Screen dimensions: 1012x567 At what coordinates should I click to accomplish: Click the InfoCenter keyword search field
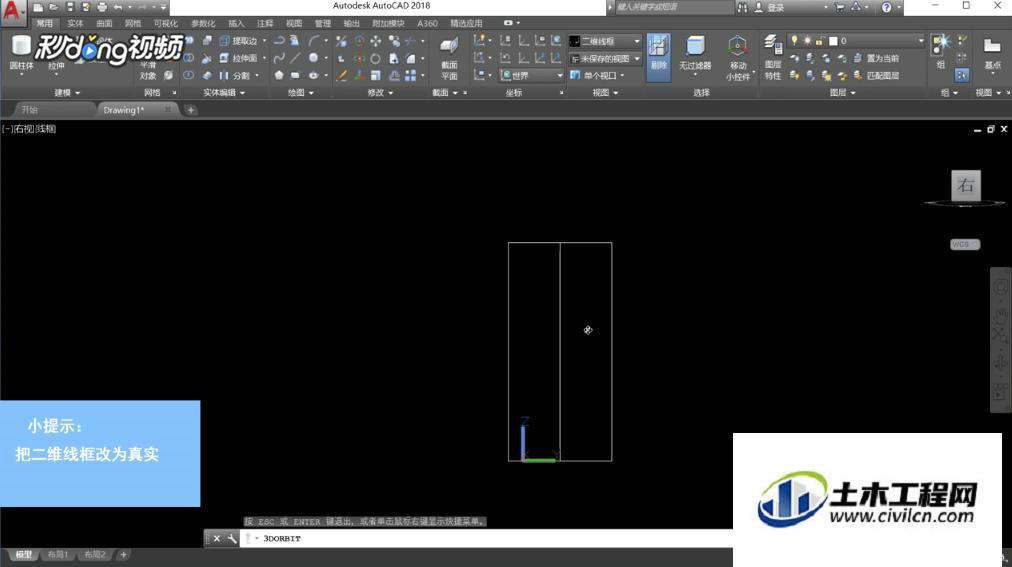point(674,7)
